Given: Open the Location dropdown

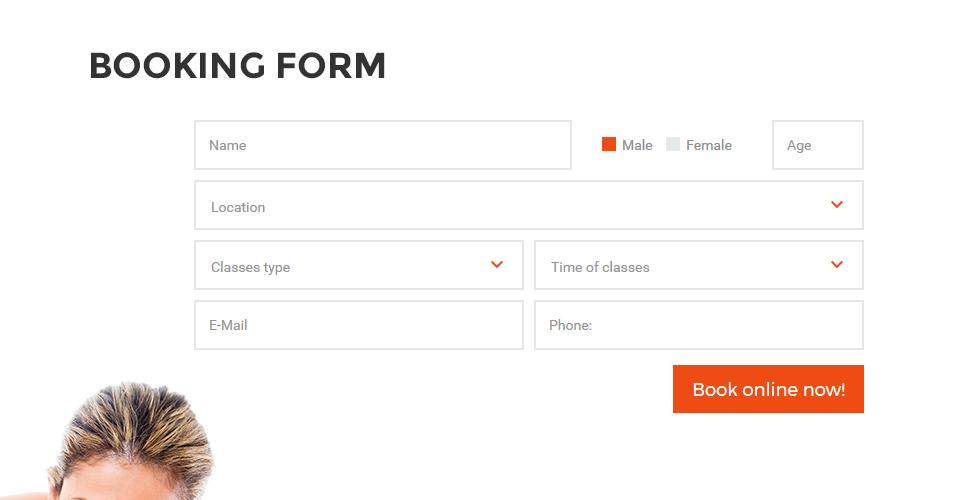Looking at the screenshot, I should [x=529, y=205].
